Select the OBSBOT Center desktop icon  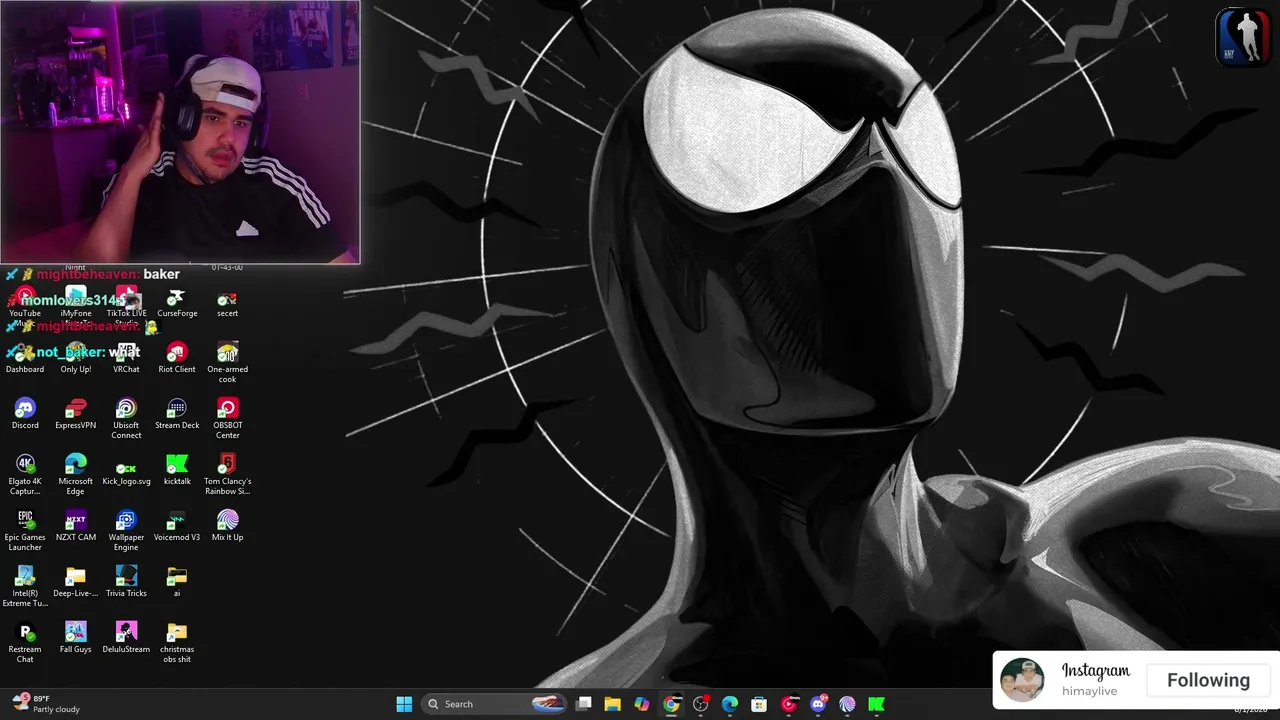point(228,418)
